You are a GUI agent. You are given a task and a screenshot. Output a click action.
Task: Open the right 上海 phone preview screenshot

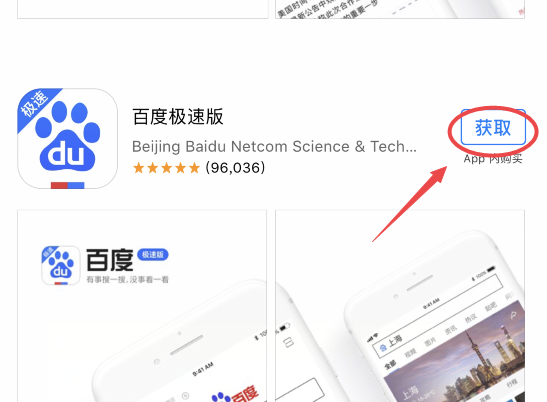[x=400, y=306]
